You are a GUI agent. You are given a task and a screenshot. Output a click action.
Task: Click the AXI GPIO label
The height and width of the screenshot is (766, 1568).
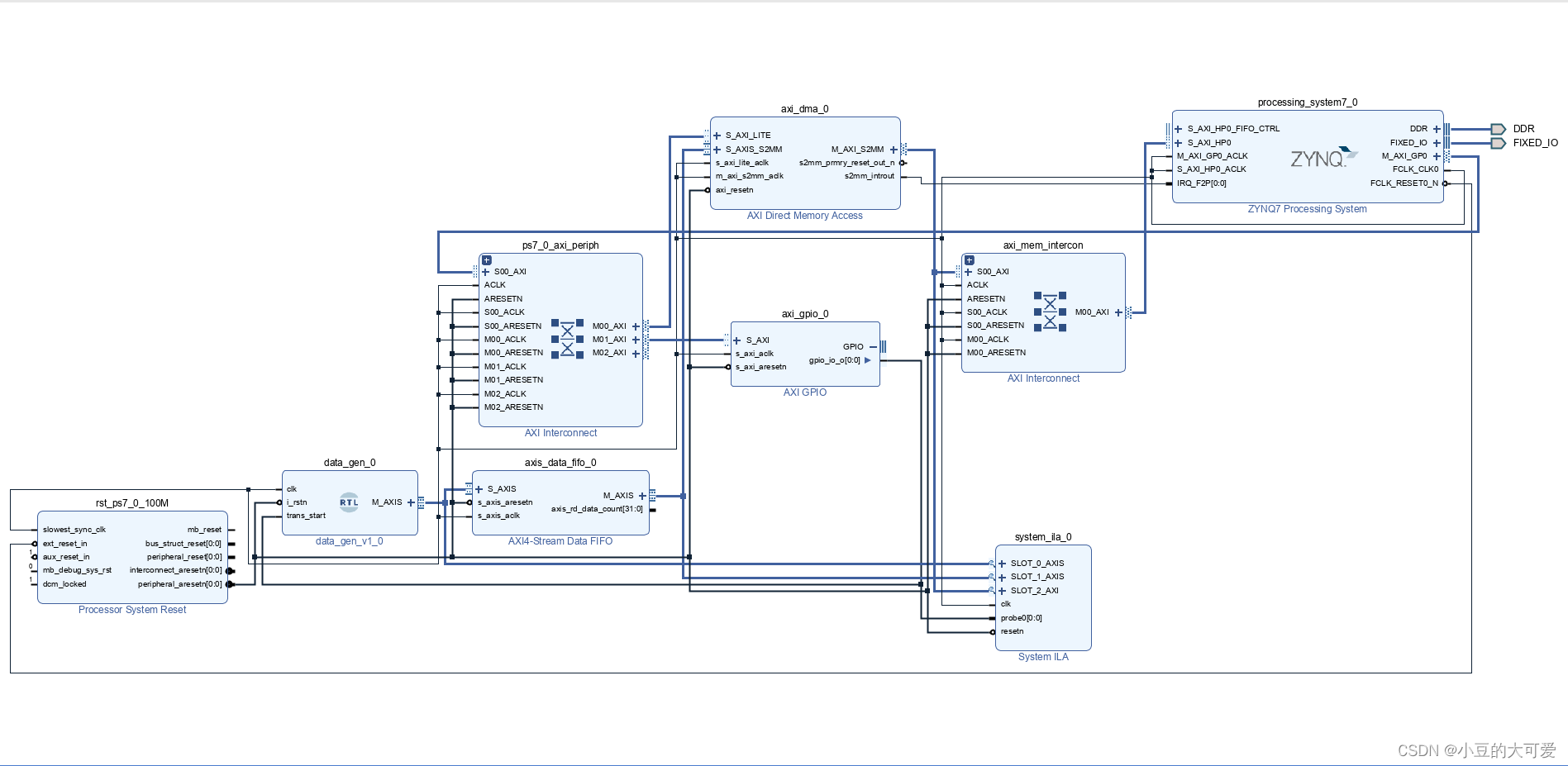805,393
